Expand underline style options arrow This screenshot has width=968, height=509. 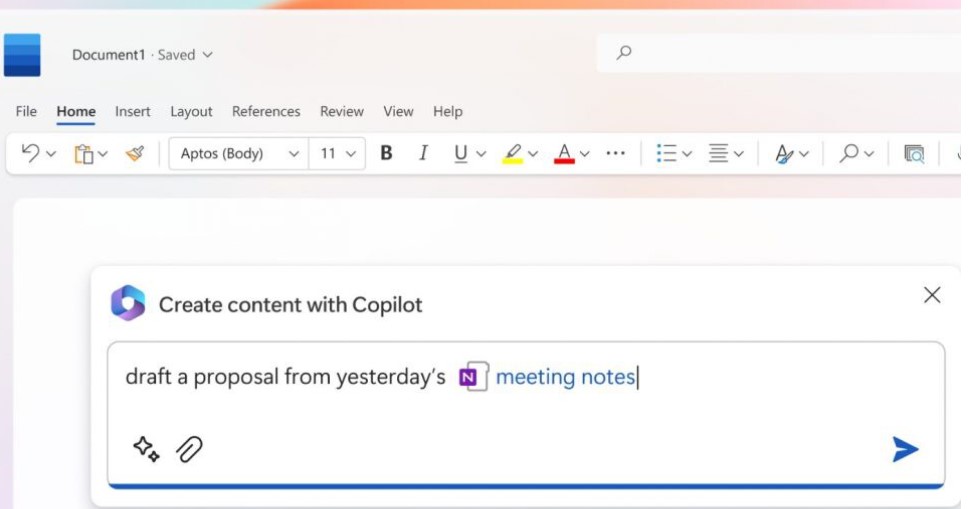[482, 154]
